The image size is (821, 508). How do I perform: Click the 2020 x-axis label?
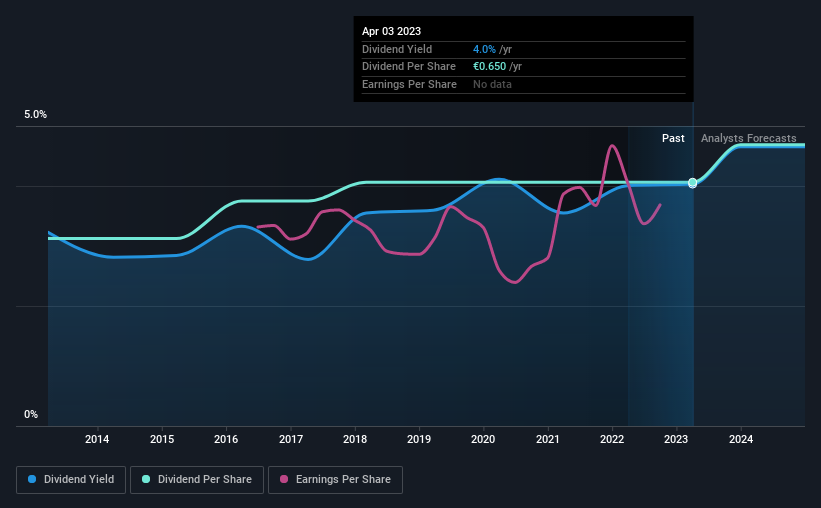(x=483, y=439)
